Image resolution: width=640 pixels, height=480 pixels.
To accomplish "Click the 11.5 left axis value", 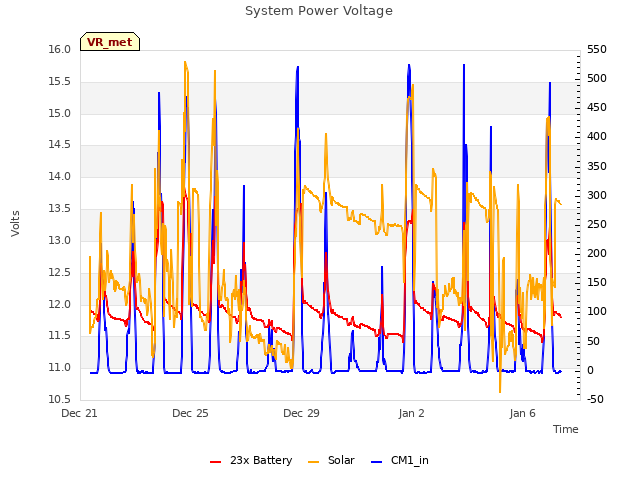I will pyautogui.click(x=60, y=336).
